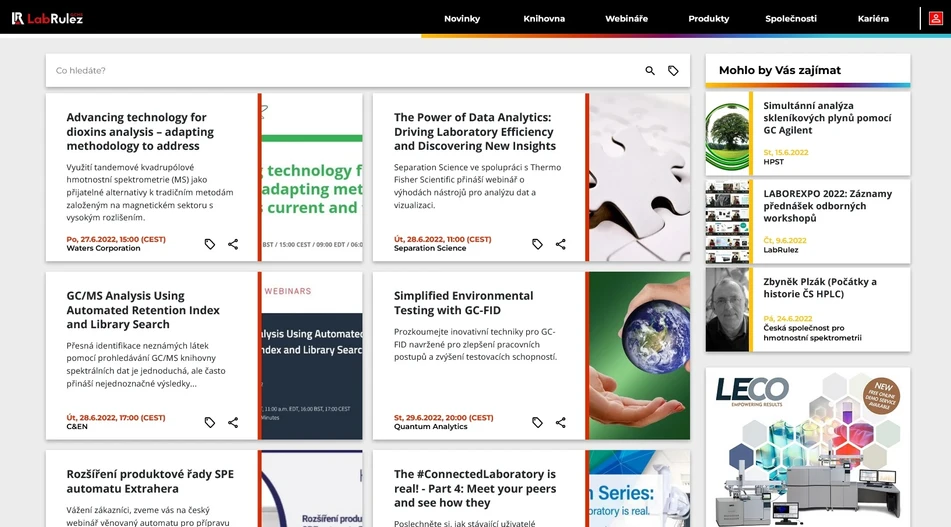Screen dimensions: 951x527
Task: Share the dioxins analysis webinar
Action: (x=233, y=244)
